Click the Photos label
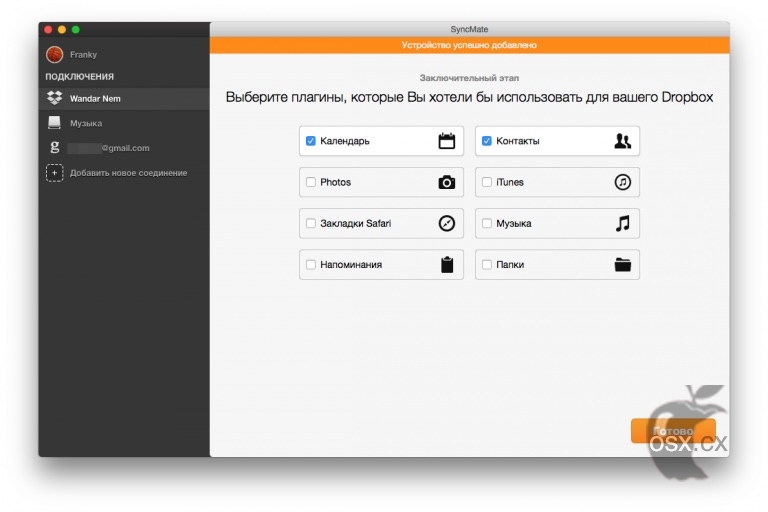 336,182
